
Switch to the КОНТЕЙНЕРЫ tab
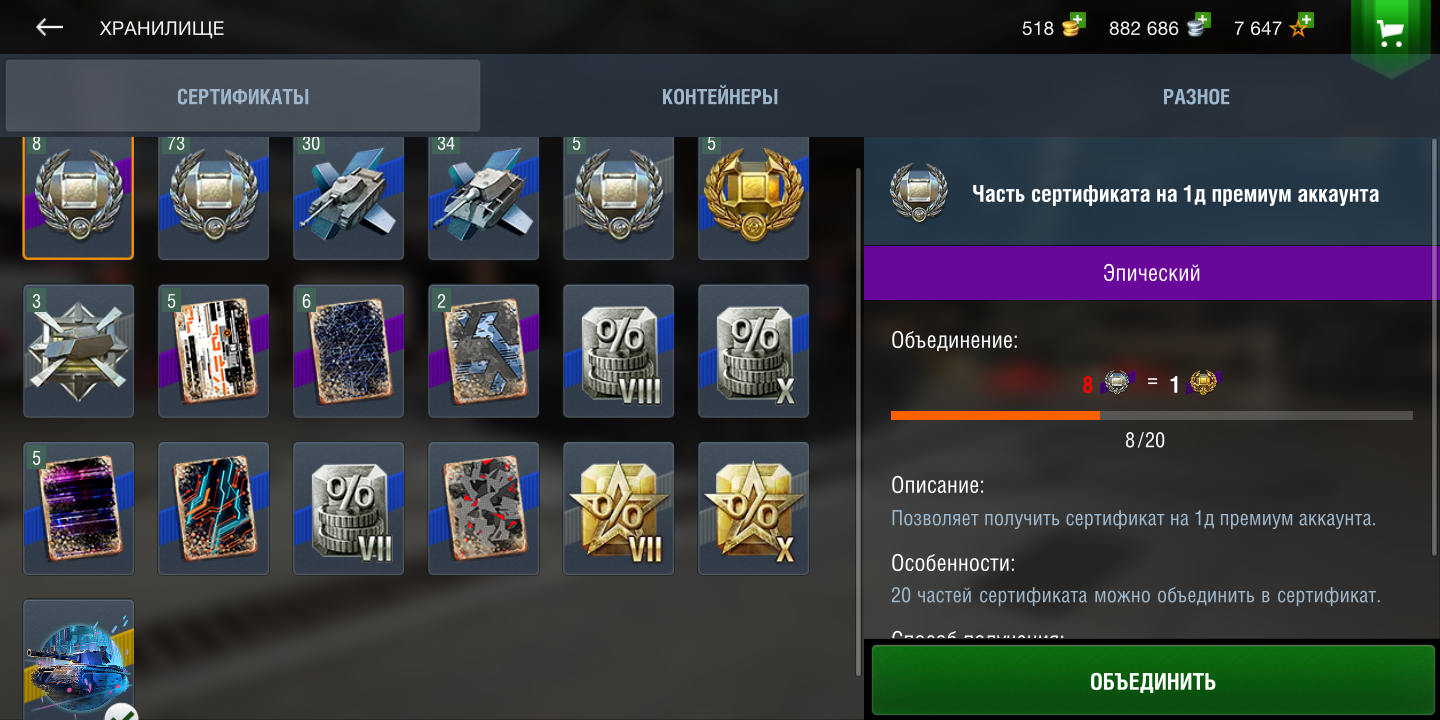tap(720, 97)
